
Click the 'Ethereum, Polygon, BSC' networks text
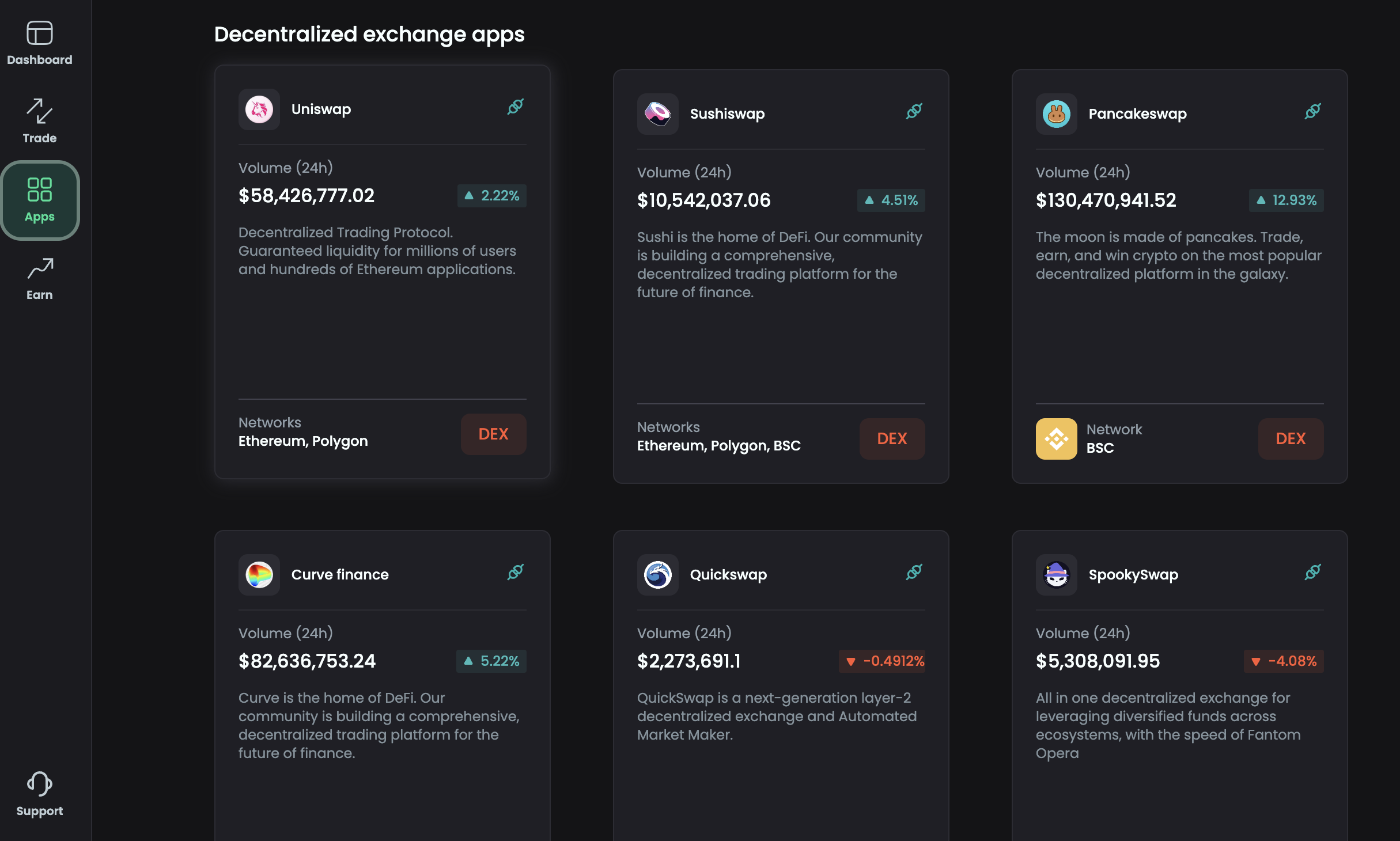point(719,446)
